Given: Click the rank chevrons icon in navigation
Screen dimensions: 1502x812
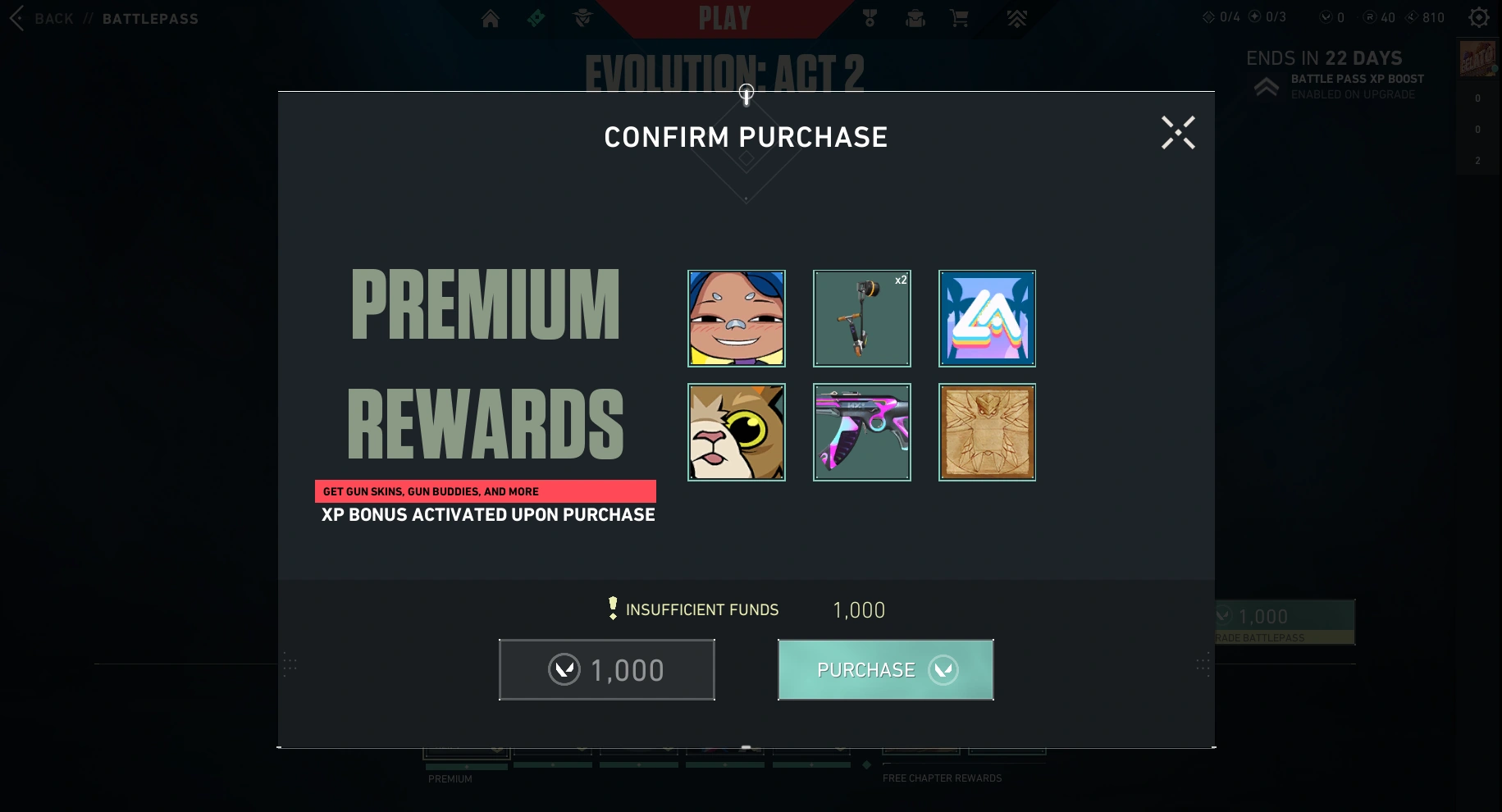Looking at the screenshot, I should click(x=1017, y=18).
